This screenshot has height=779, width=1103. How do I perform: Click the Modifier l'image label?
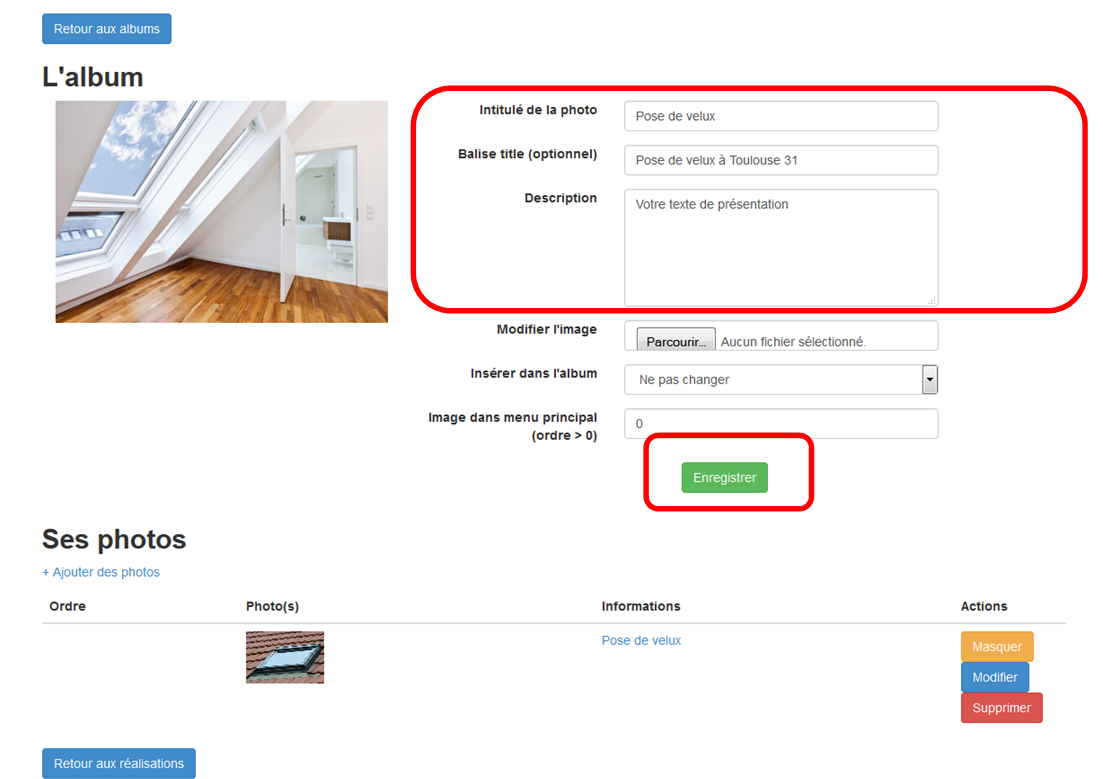click(x=547, y=329)
